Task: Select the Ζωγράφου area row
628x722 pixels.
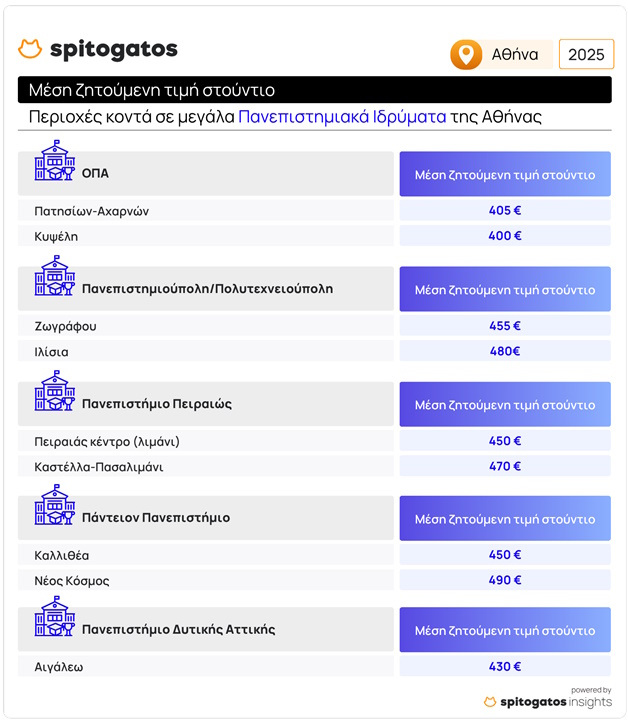Action: (x=206, y=326)
